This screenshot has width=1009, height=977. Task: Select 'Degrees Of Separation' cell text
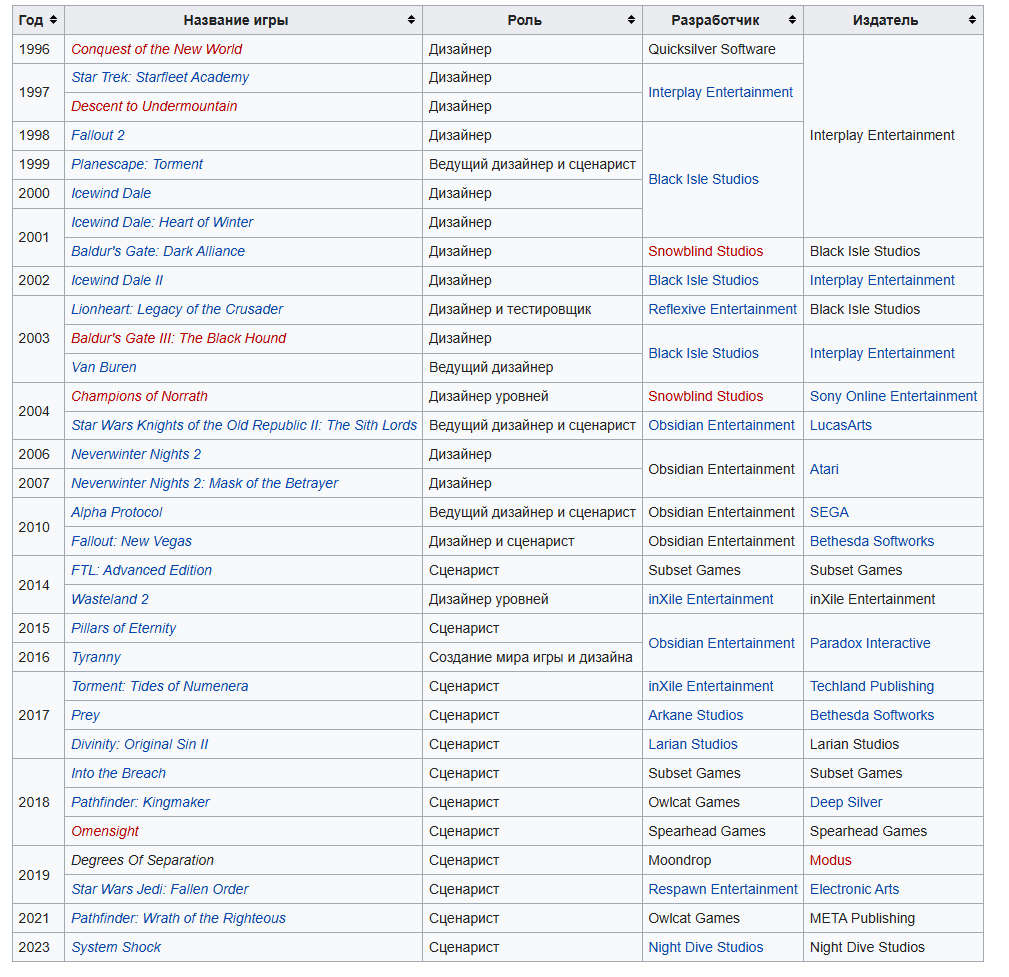click(x=142, y=859)
